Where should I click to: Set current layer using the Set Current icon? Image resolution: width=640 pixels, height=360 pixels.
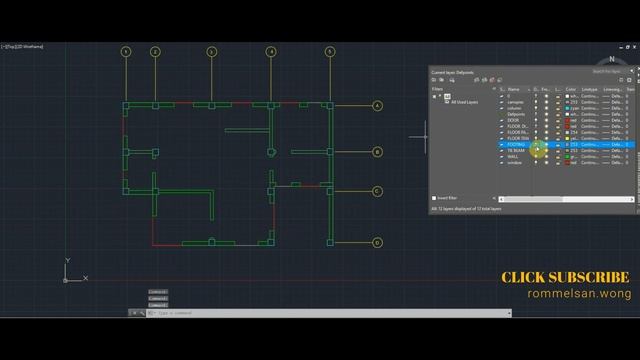coord(500,80)
